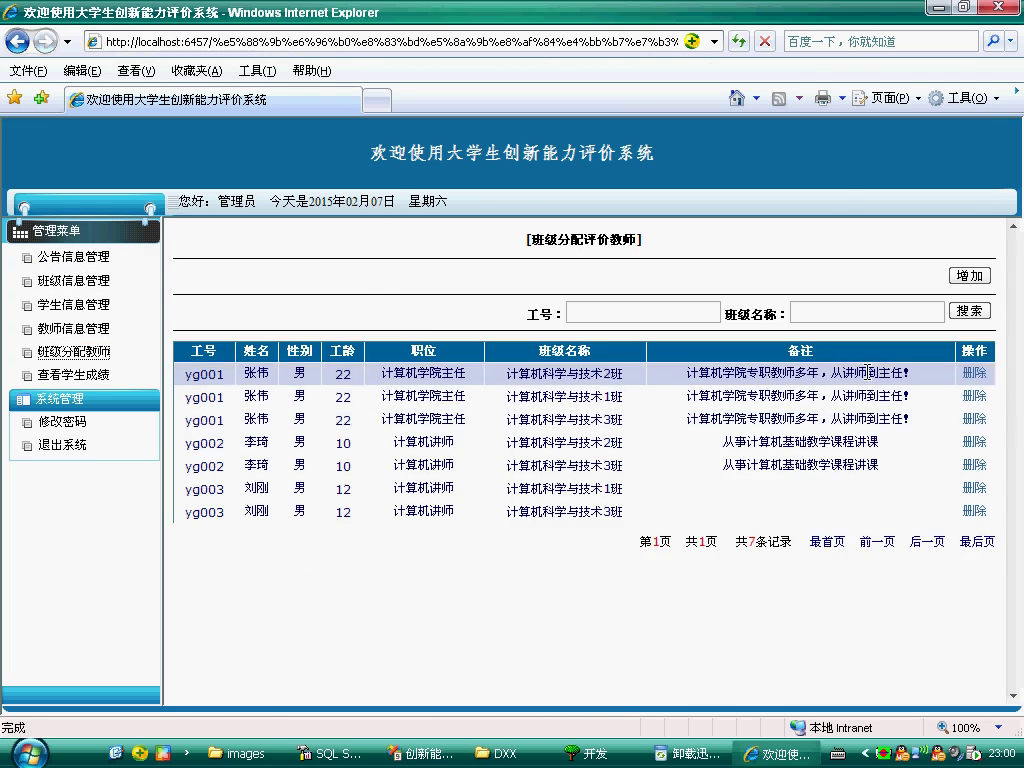Expand the Print dropdown arrow

click(x=842, y=99)
